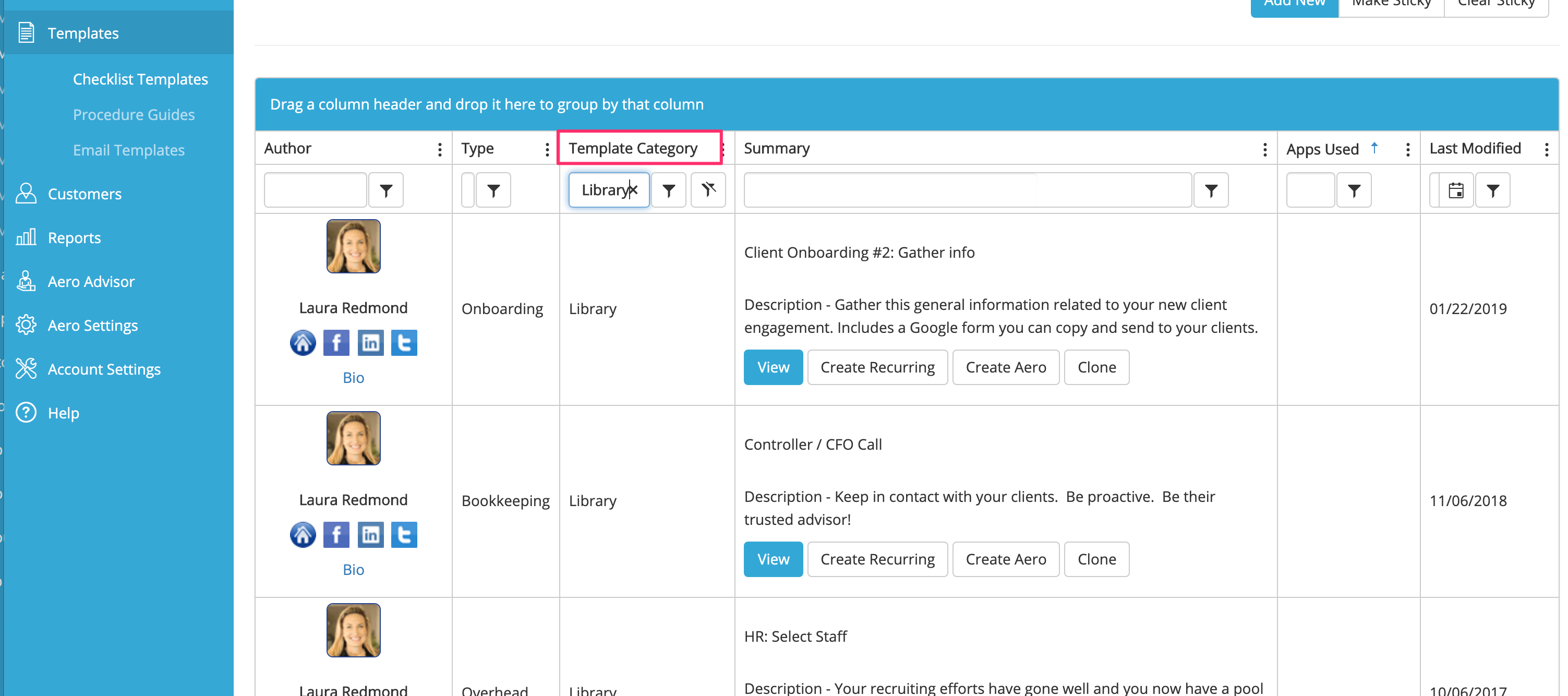Go to Account Settings

104,369
